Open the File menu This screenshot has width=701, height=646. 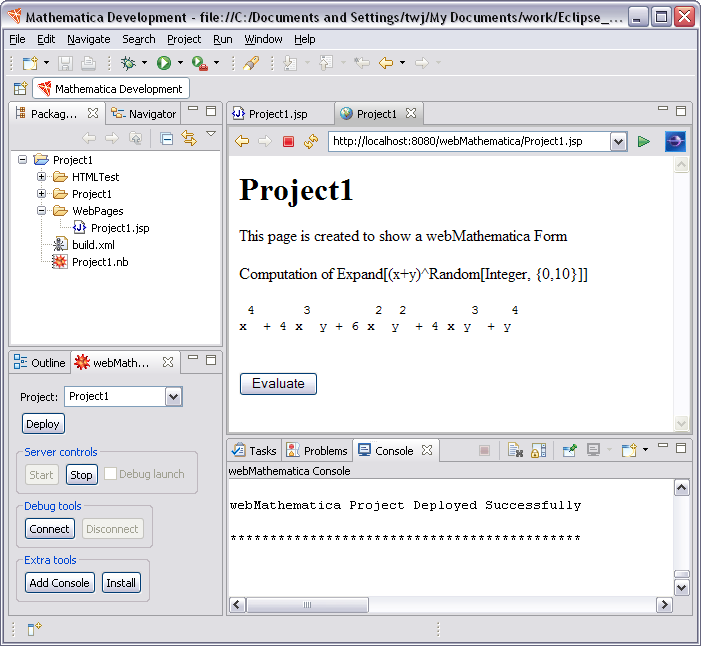pyautogui.click(x=17, y=39)
